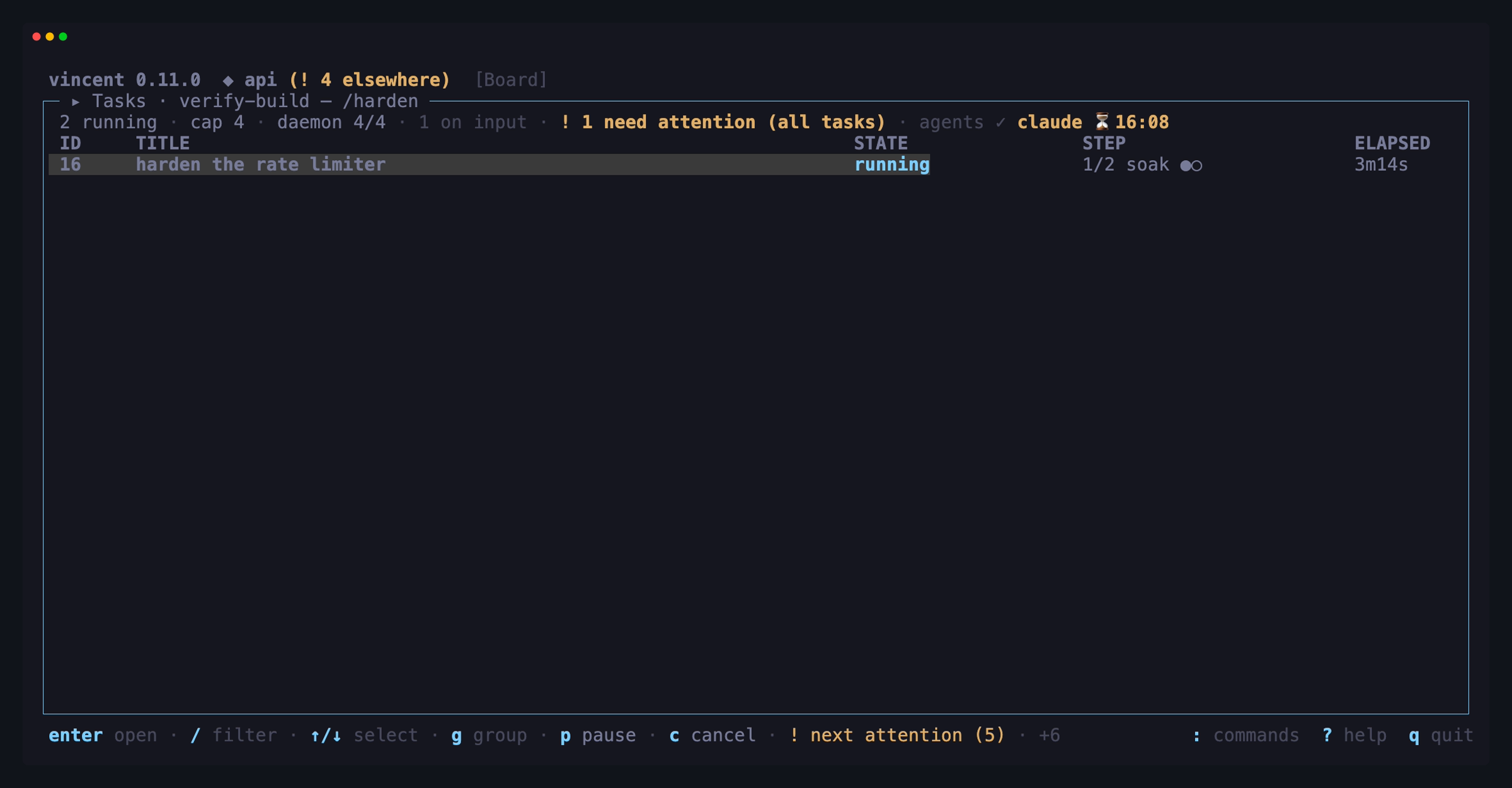Click the ELAPSED column header

(1392, 143)
